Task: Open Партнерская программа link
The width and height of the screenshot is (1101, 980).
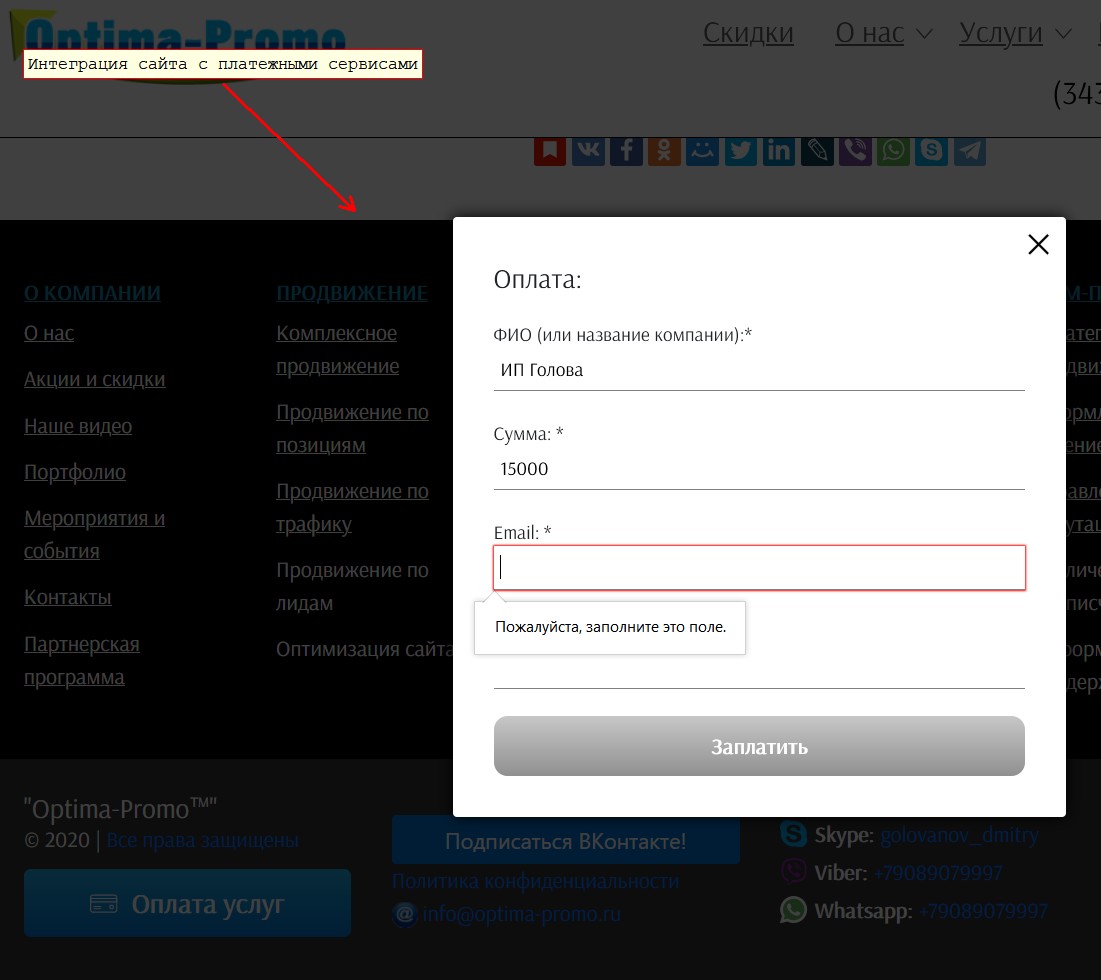Action: [81, 661]
